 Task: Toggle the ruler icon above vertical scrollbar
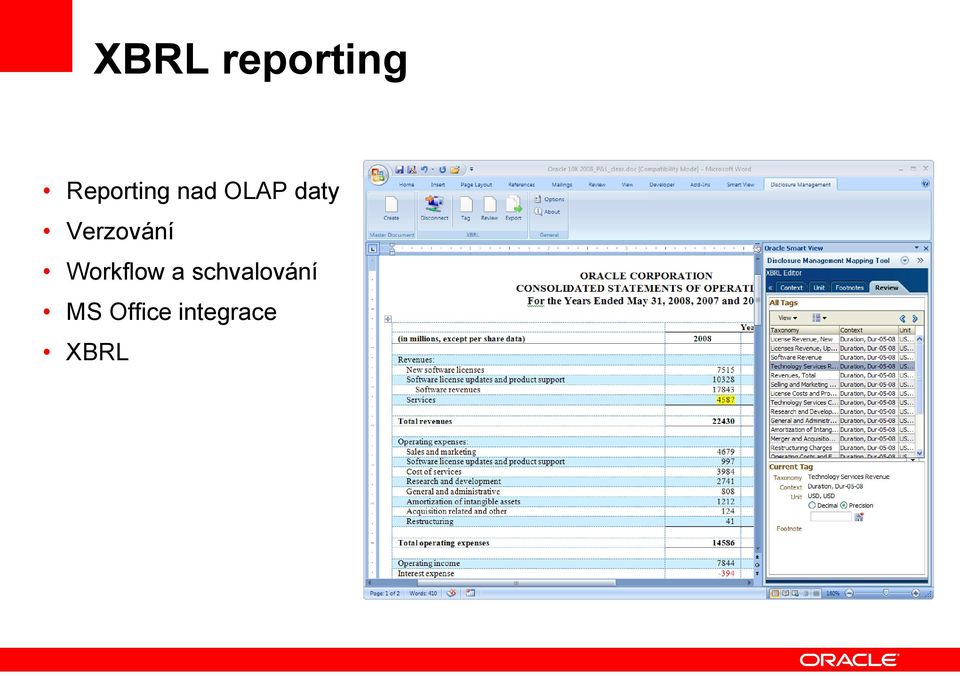tap(757, 249)
